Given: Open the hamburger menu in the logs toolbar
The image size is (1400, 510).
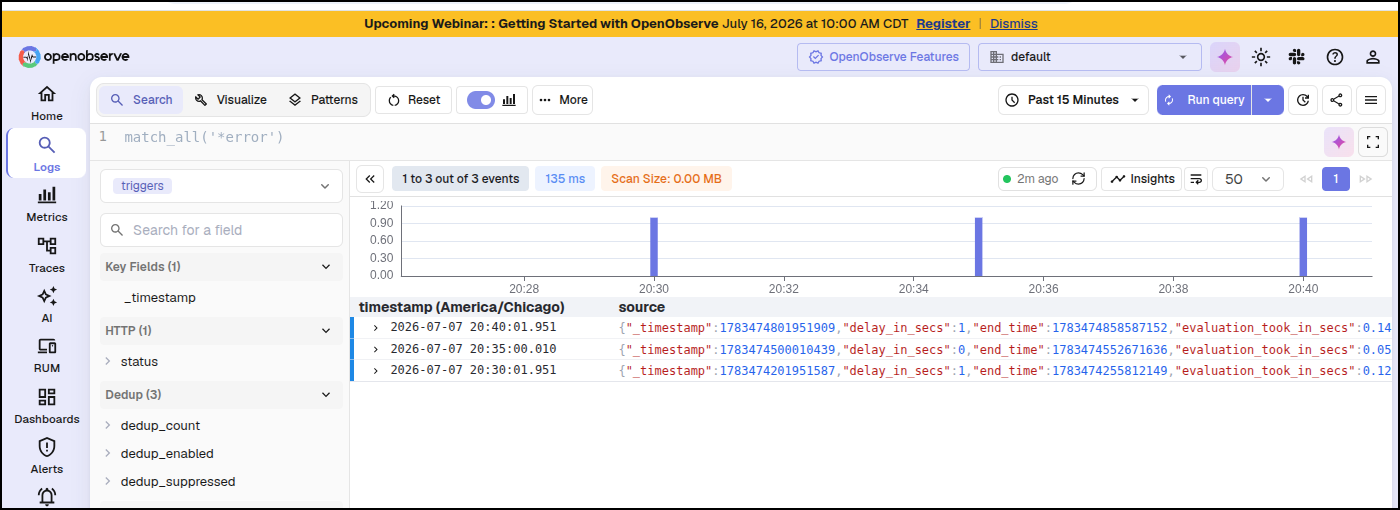Looking at the screenshot, I should tap(1371, 100).
